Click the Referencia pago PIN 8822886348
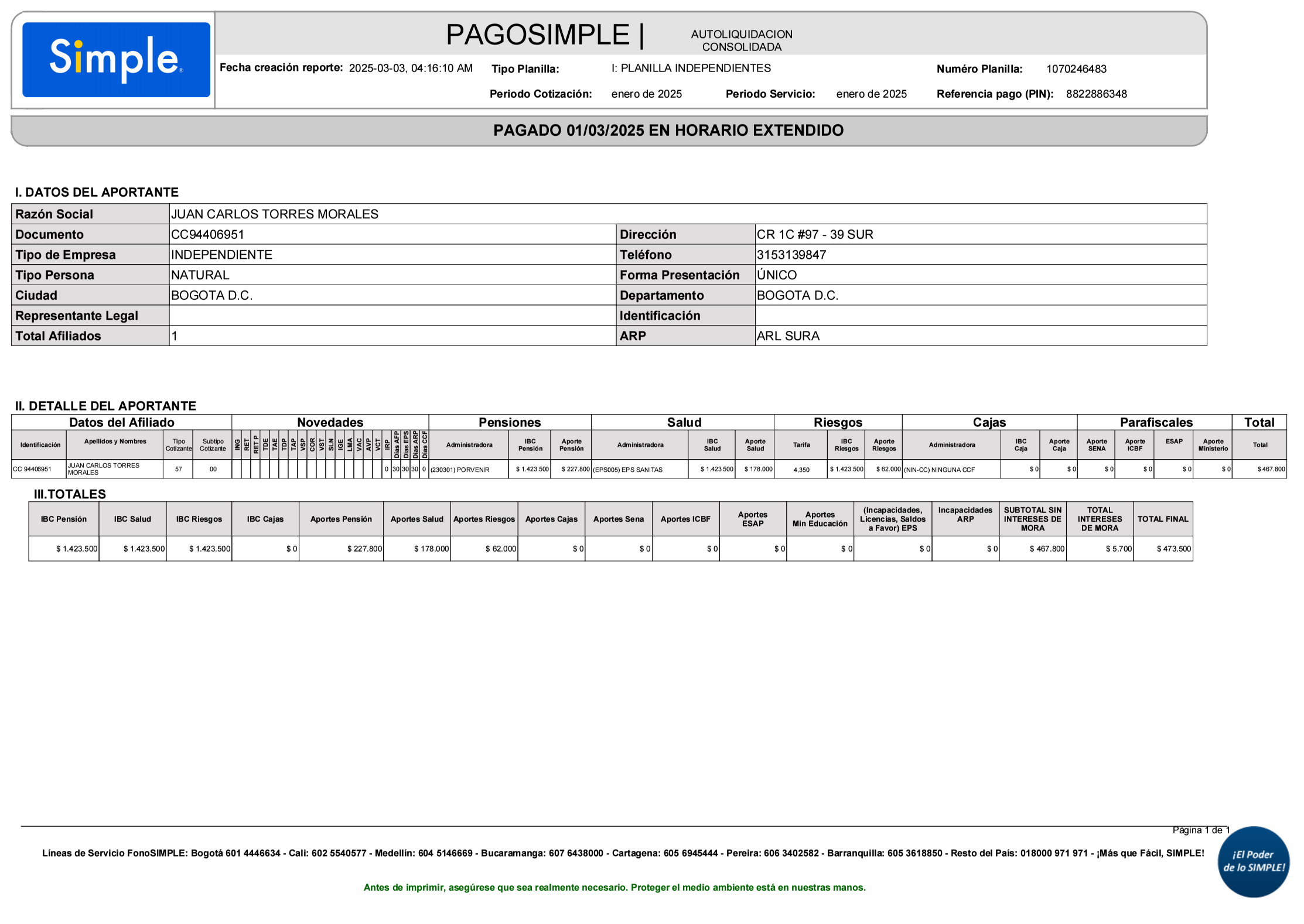This screenshot has width=1304, height=924. pyautogui.click(x=1096, y=94)
